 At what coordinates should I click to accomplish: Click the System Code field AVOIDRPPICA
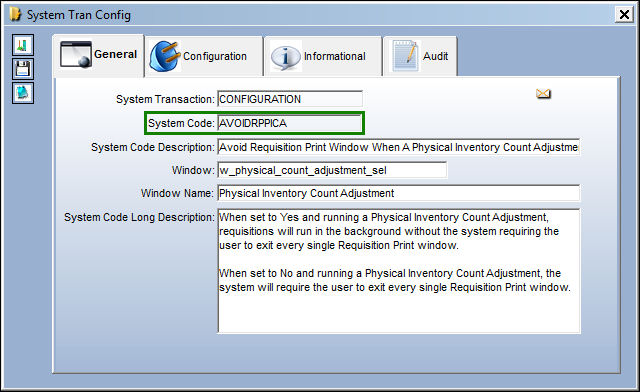tap(290, 123)
